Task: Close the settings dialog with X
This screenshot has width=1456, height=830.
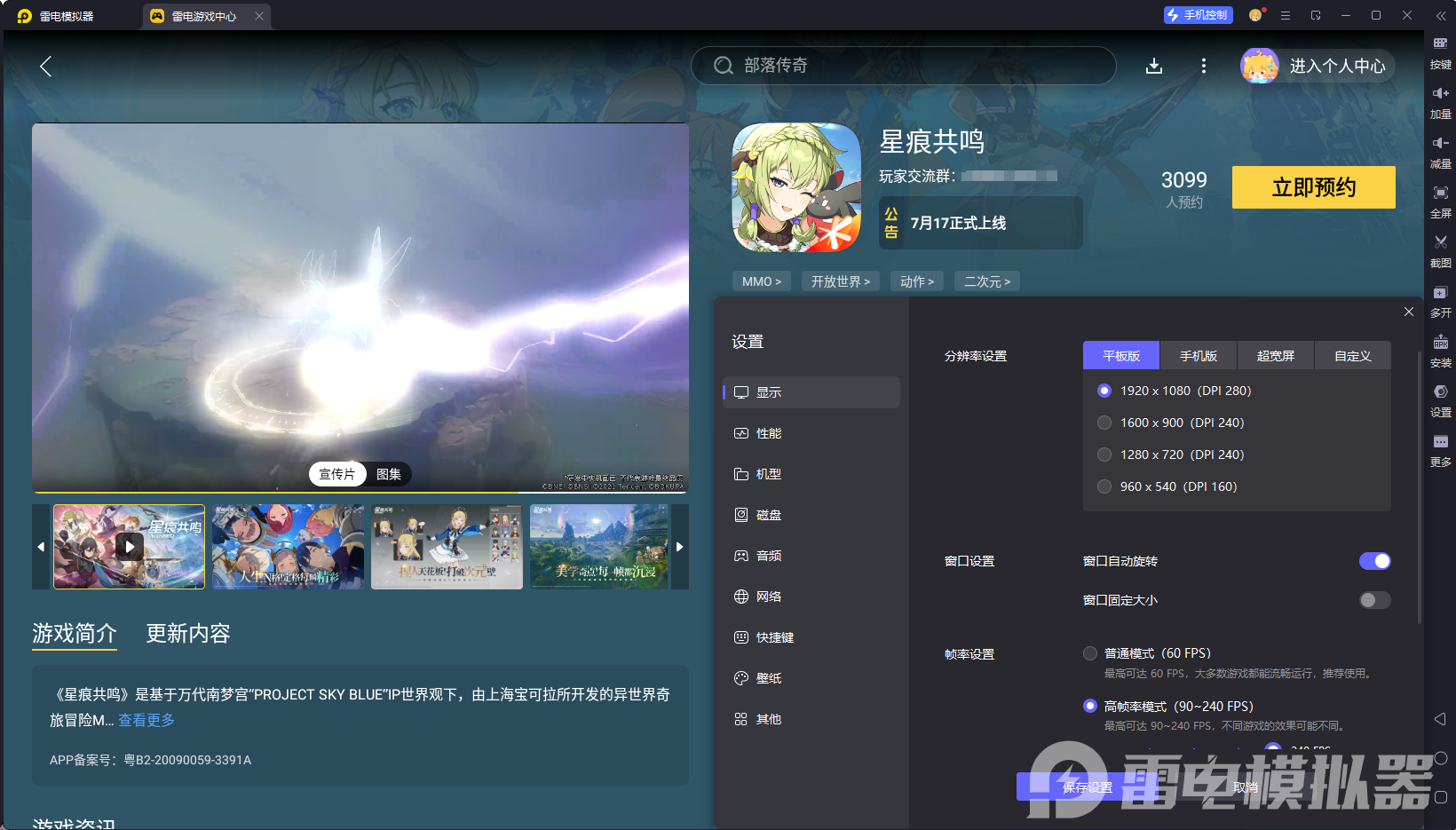Action: click(x=1409, y=312)
